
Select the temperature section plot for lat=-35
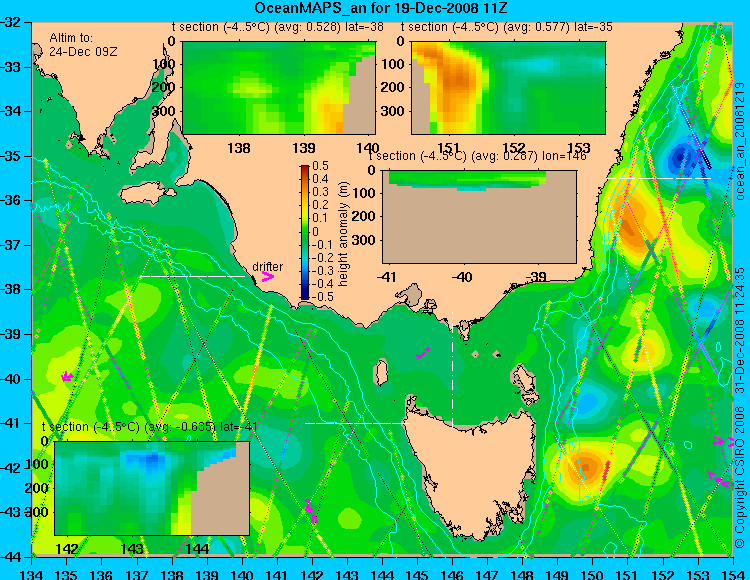click(508, 88)
